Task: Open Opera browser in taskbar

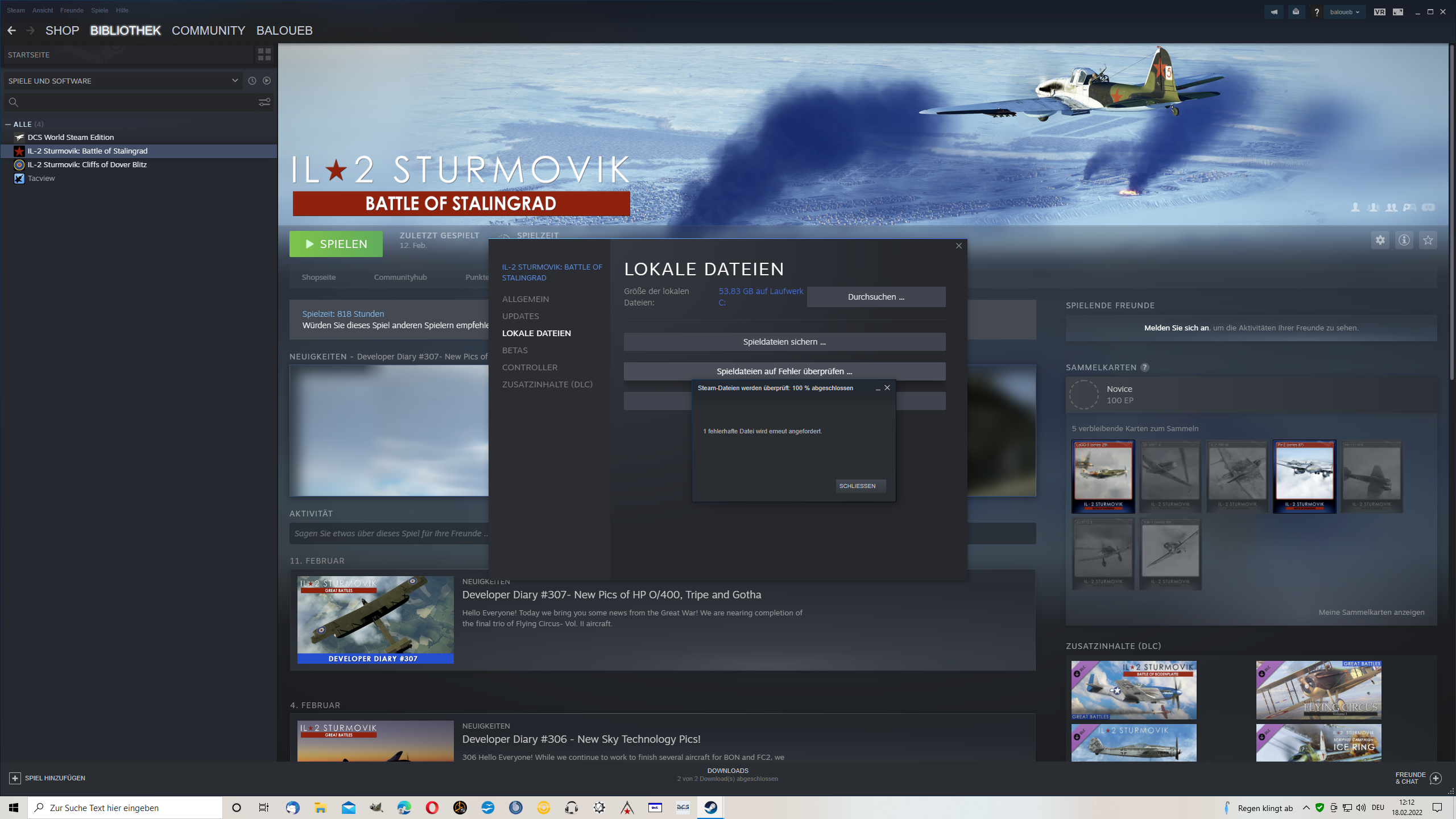Action: (x=432, y=808)
